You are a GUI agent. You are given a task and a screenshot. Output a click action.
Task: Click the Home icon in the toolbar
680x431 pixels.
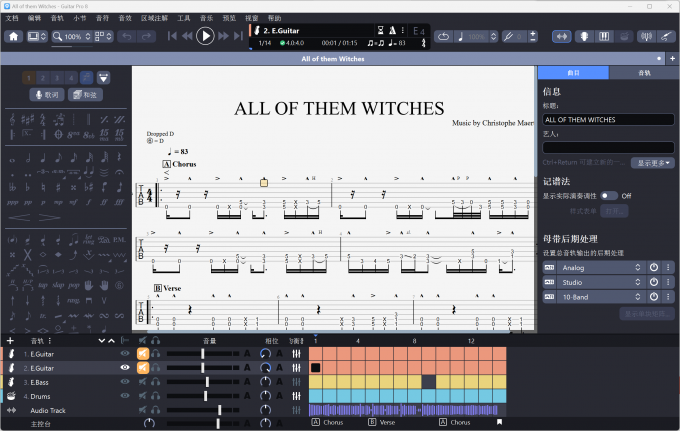pos(14,36)
